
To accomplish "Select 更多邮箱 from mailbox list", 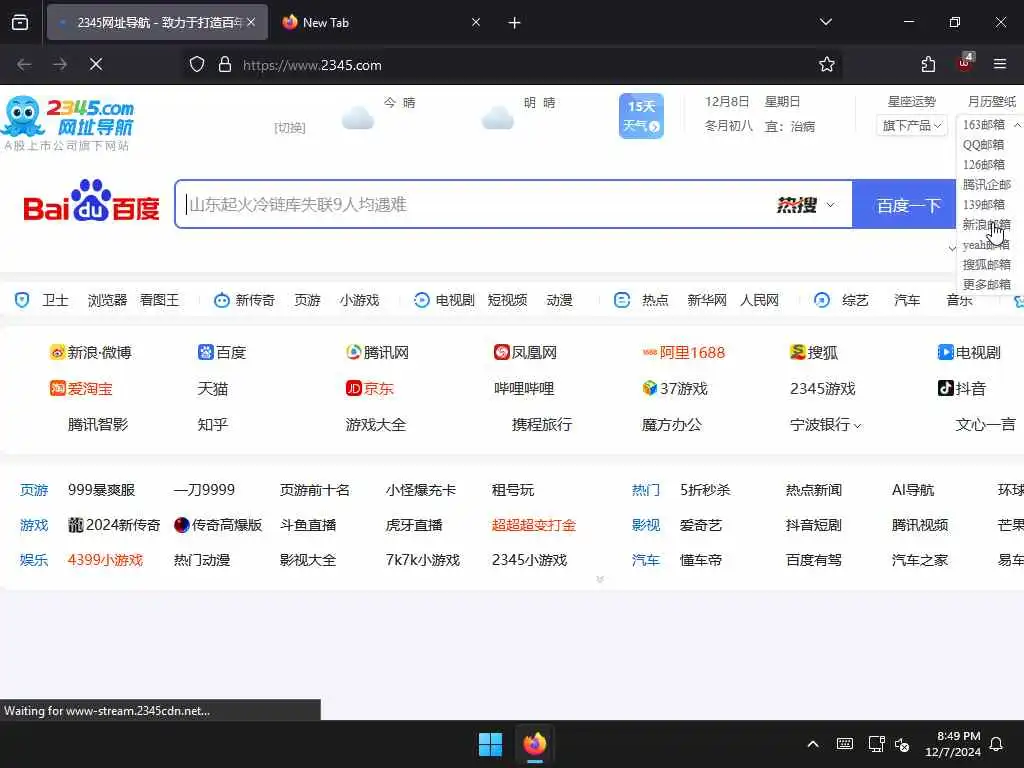I will click(x=986, y=285).
